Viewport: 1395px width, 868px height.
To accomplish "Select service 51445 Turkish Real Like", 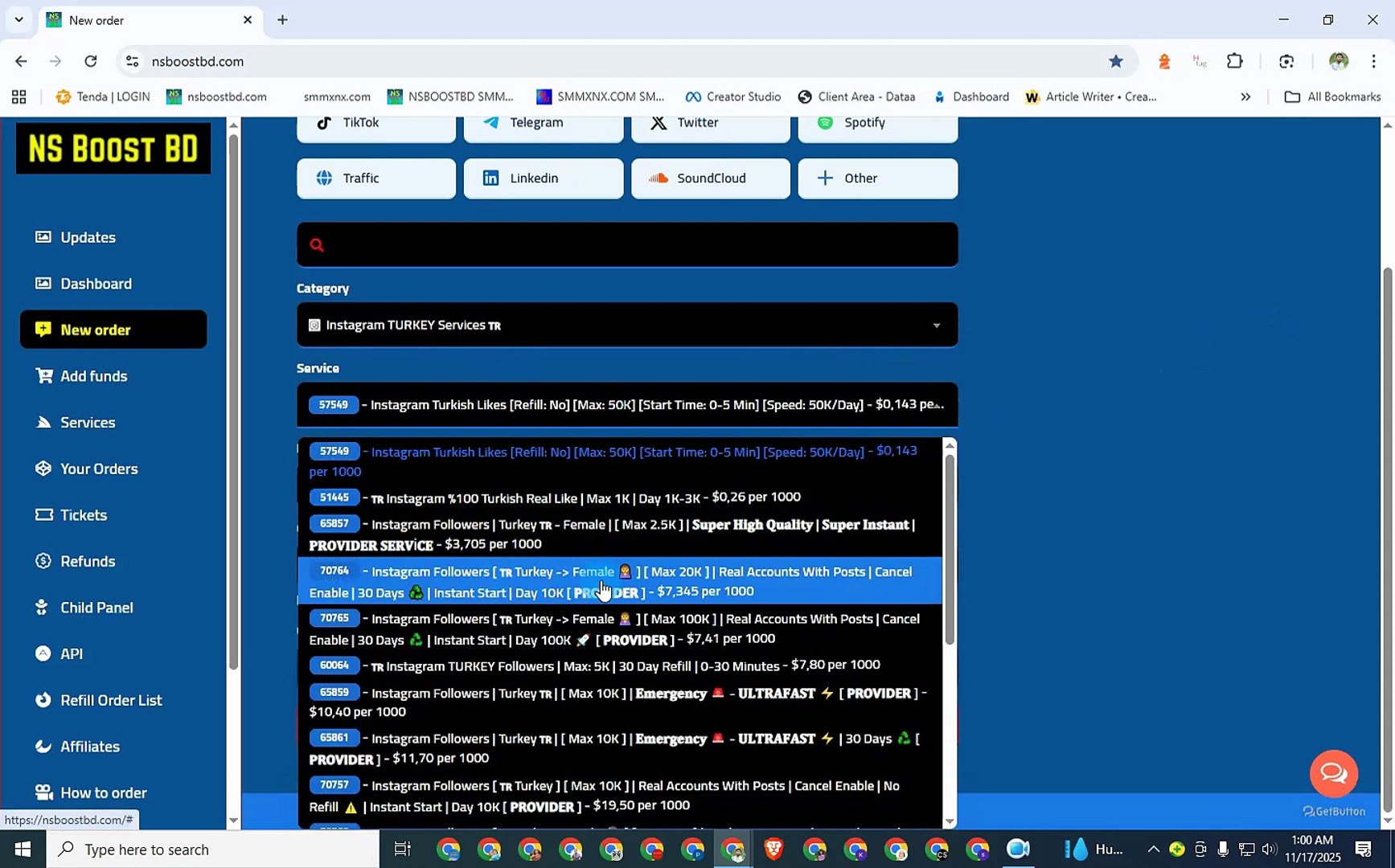I will [x=620, y=498].
